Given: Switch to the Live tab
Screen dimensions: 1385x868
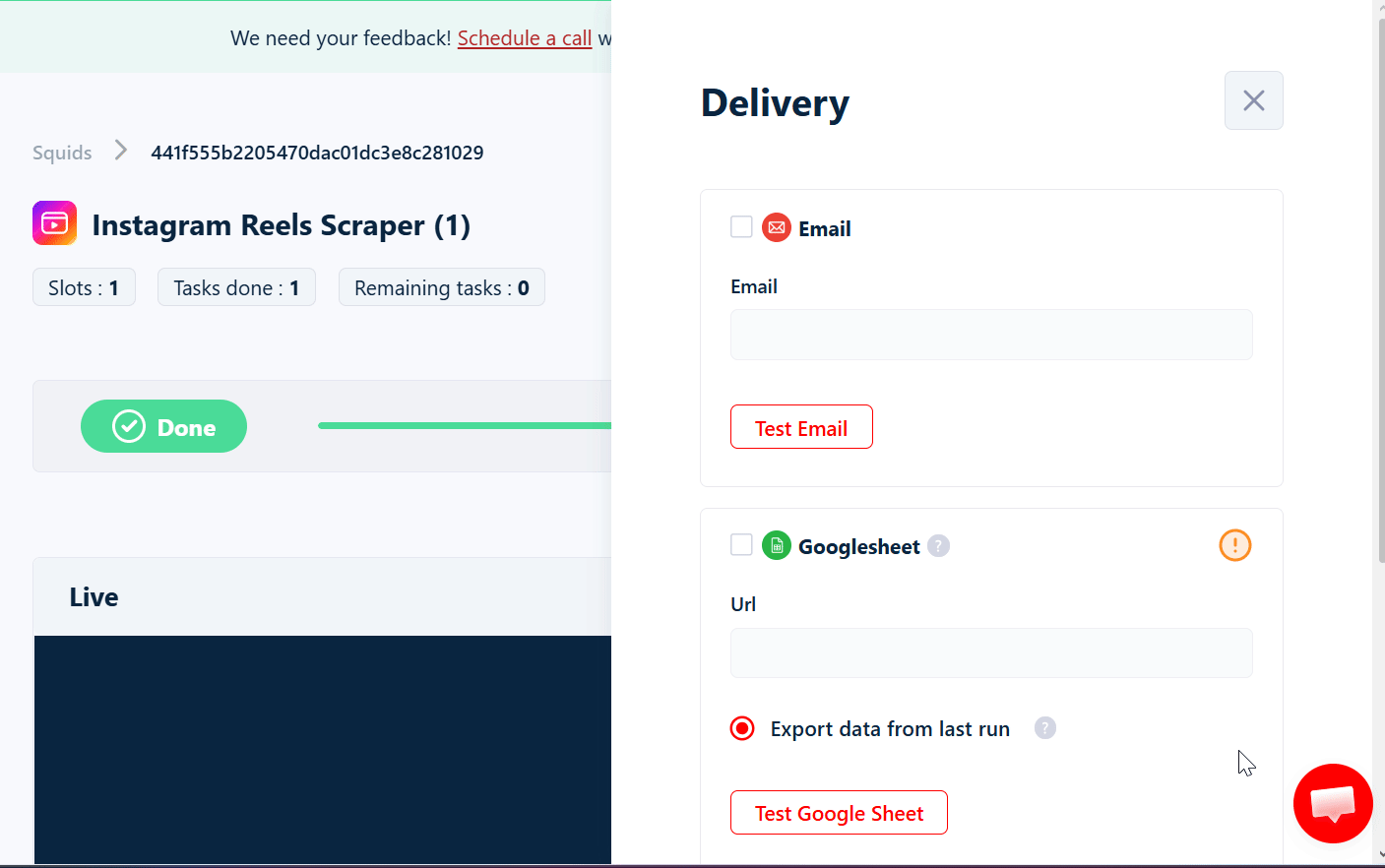Looking at the screenshot, I should click(x=94, y=596).
